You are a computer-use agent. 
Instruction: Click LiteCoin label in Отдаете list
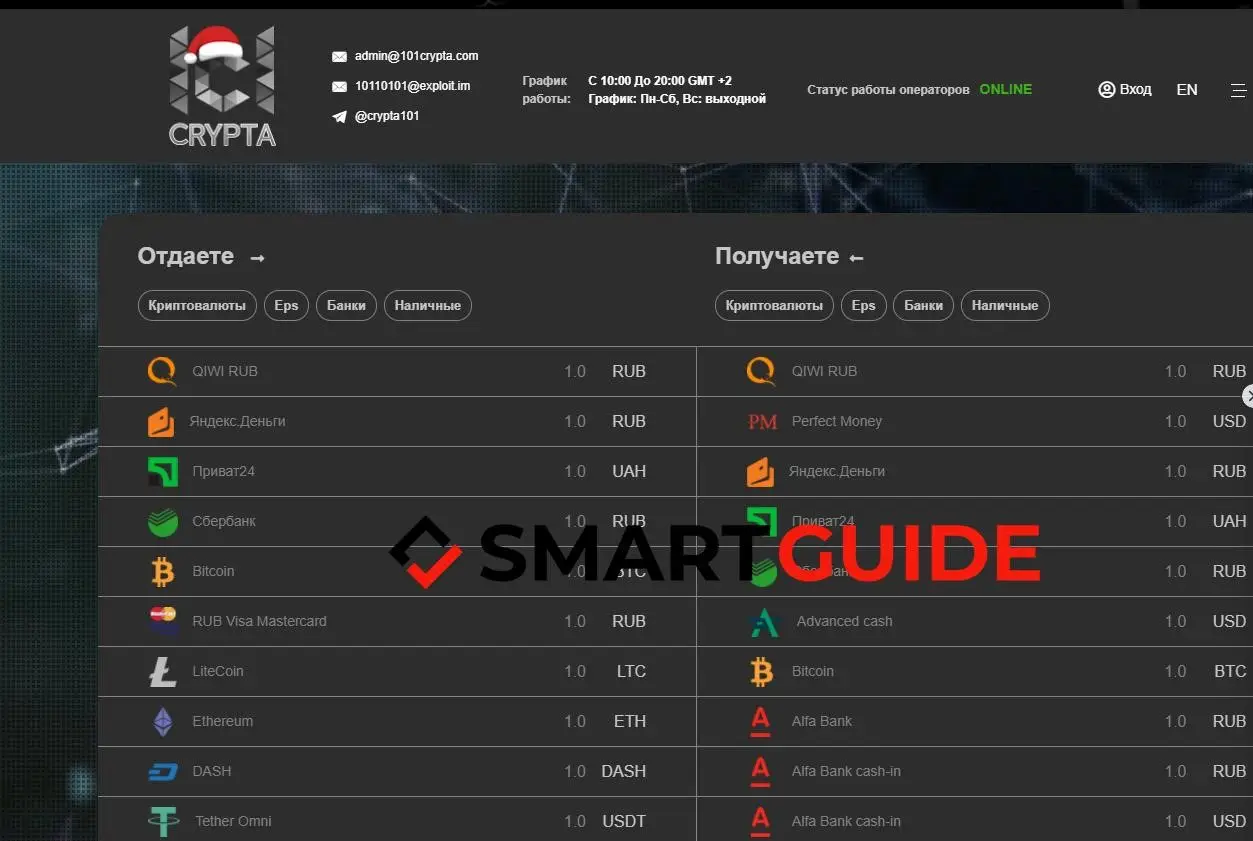[x=218, y=671]
